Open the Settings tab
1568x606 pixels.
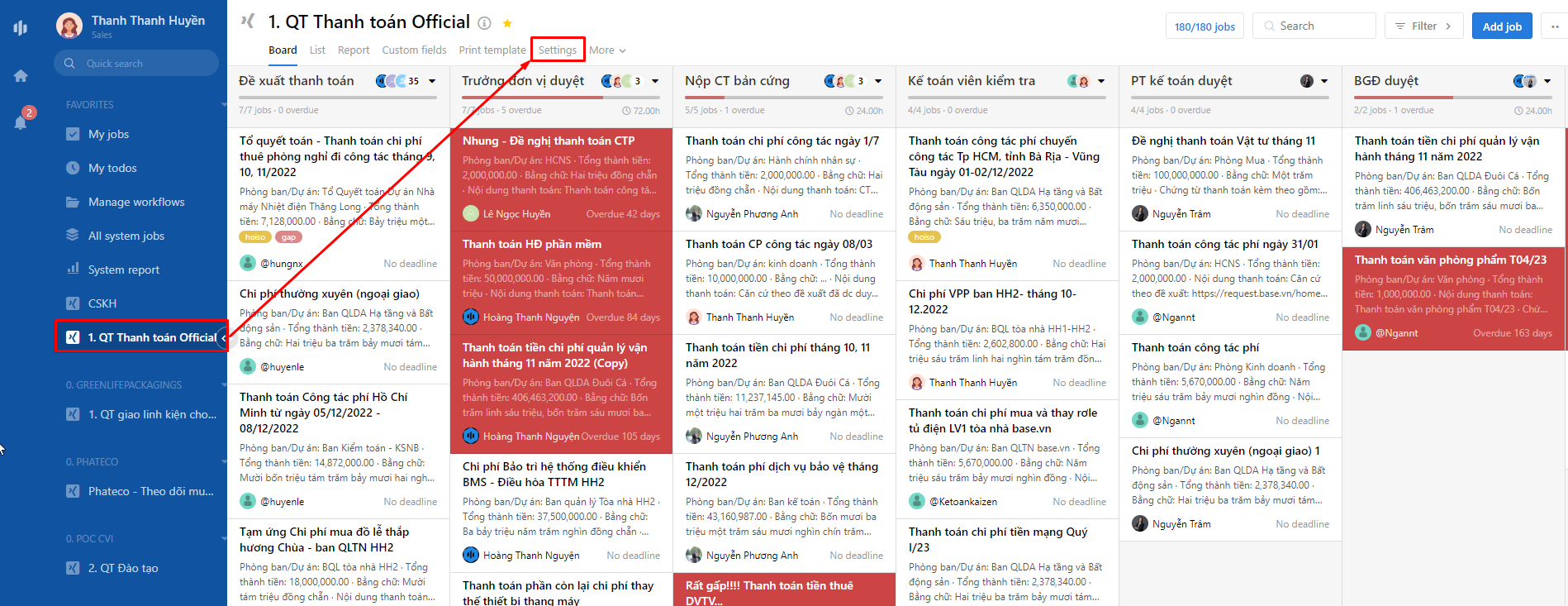pos(558,50)
